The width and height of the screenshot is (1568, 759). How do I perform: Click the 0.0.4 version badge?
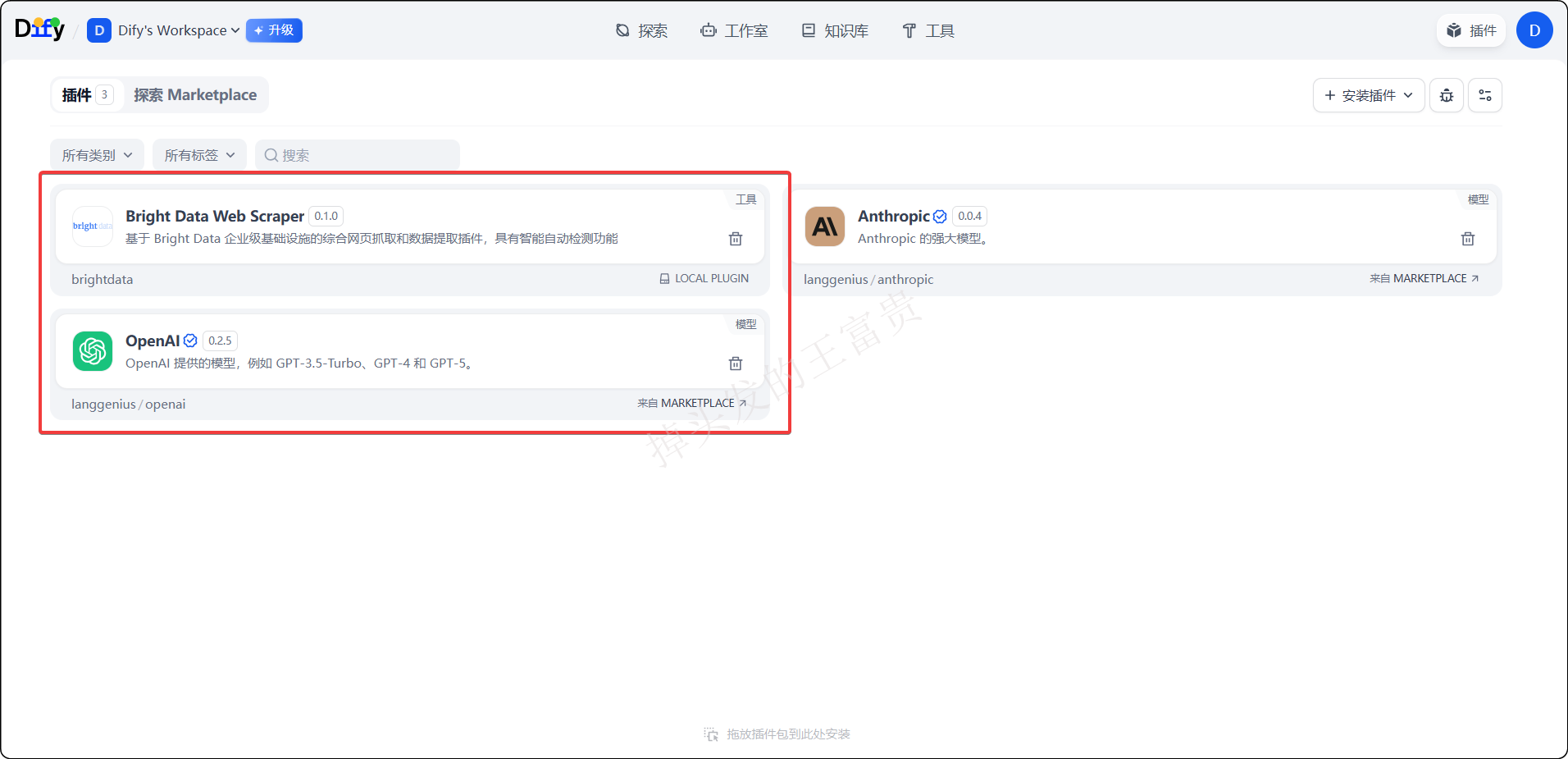point(969,217)
